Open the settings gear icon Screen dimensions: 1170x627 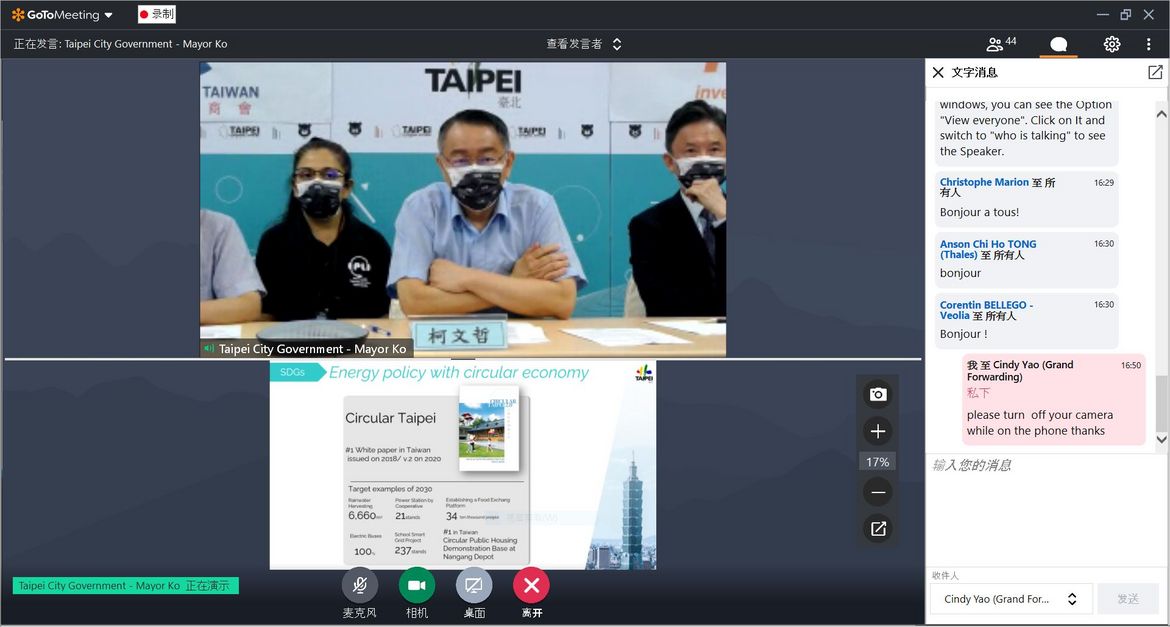(x=1112, y=44)
